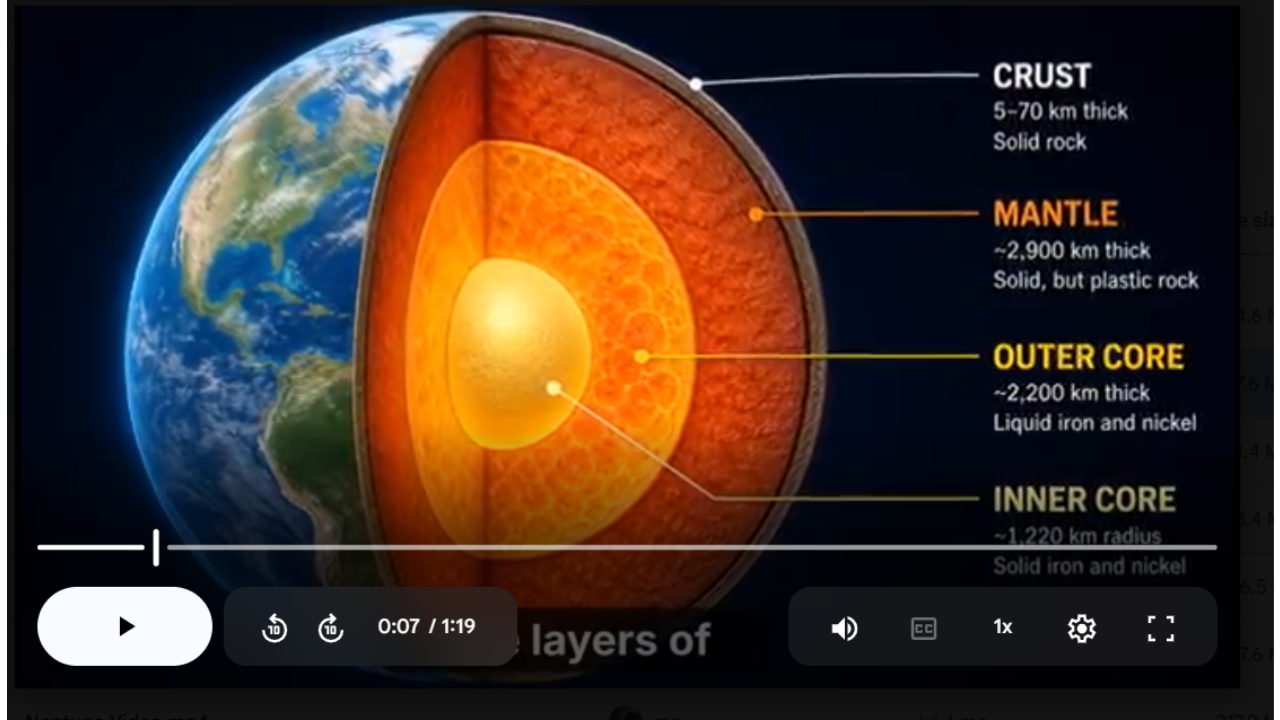Image resolution: width=1280 pixels, height=720 pixels.
Task: Click the MANTLE label in the video
Action: coord(1055,214)
